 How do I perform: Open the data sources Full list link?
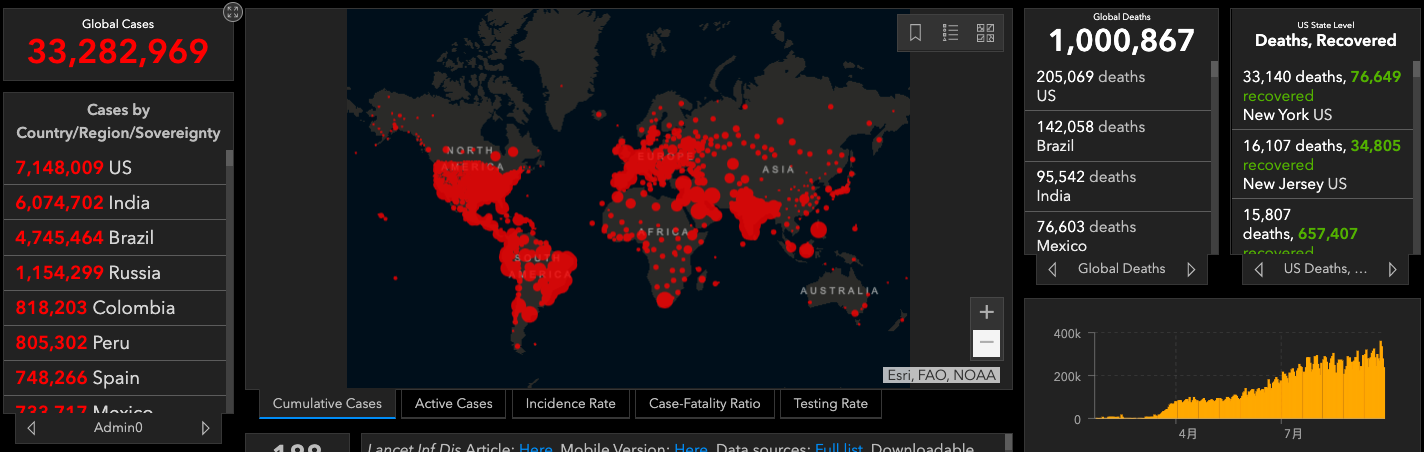tap(838, 447)
